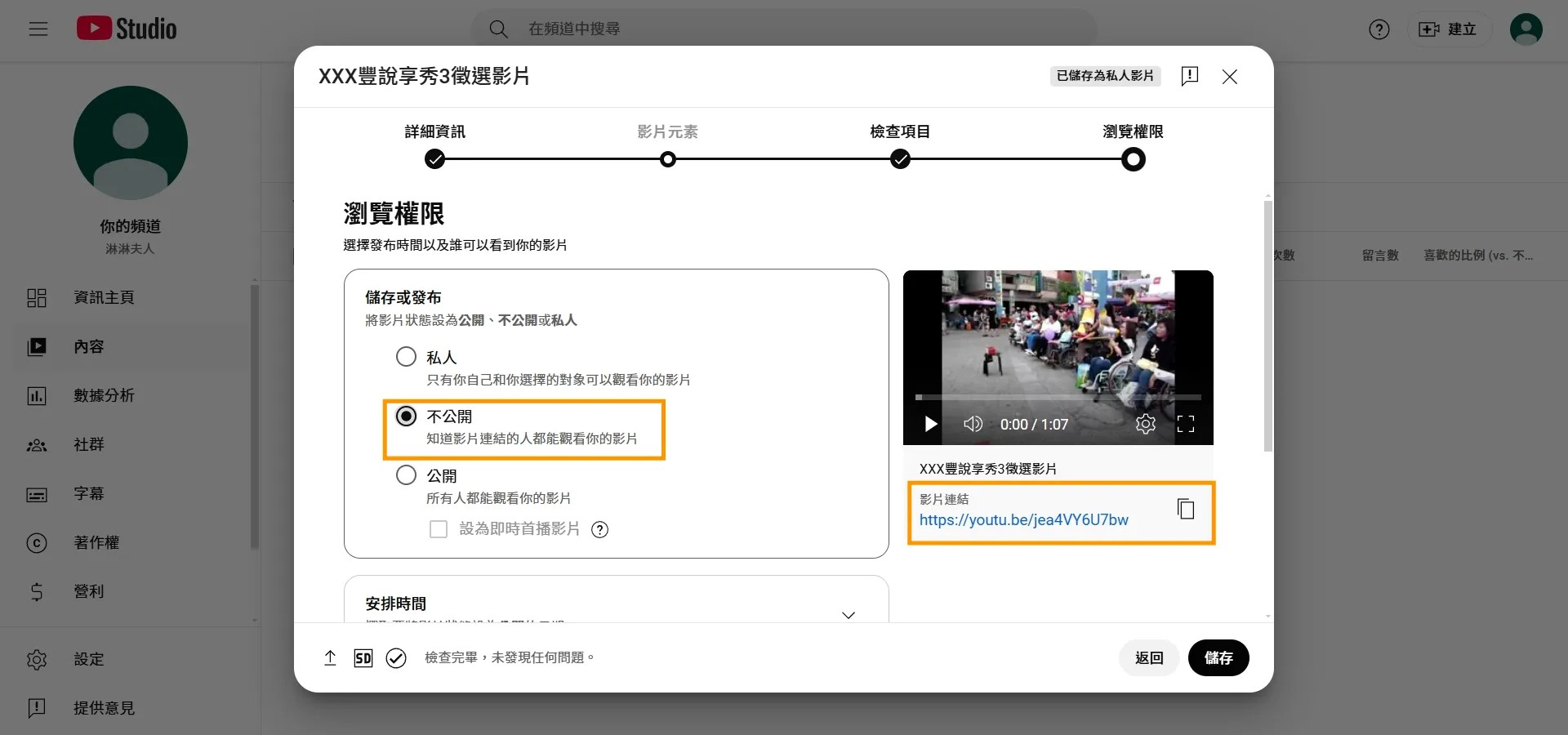Click the 內容 content play icon
The image size is (1568, 735).
pyautogui.click(x=37, y=347)
